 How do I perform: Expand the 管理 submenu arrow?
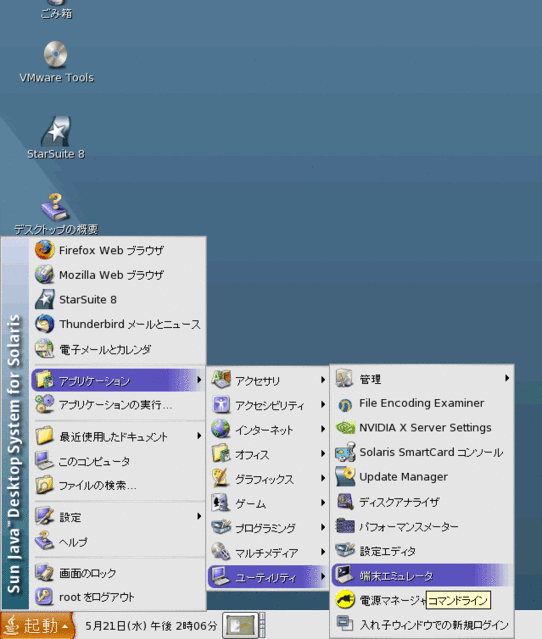pyautogui.click(x=507, y=378)
